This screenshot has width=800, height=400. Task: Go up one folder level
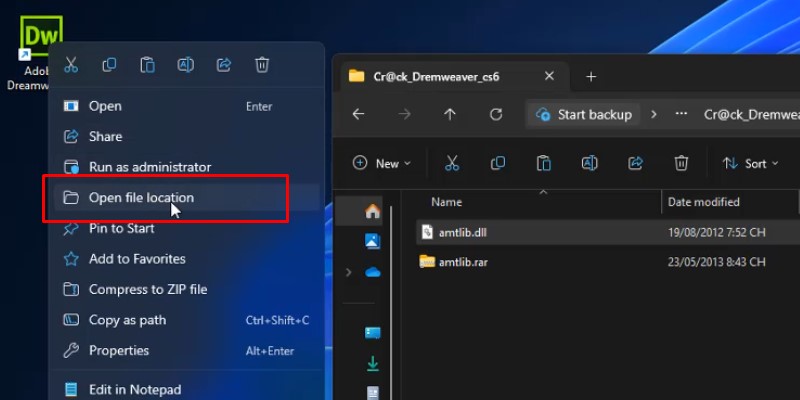(x=450, y=114)
